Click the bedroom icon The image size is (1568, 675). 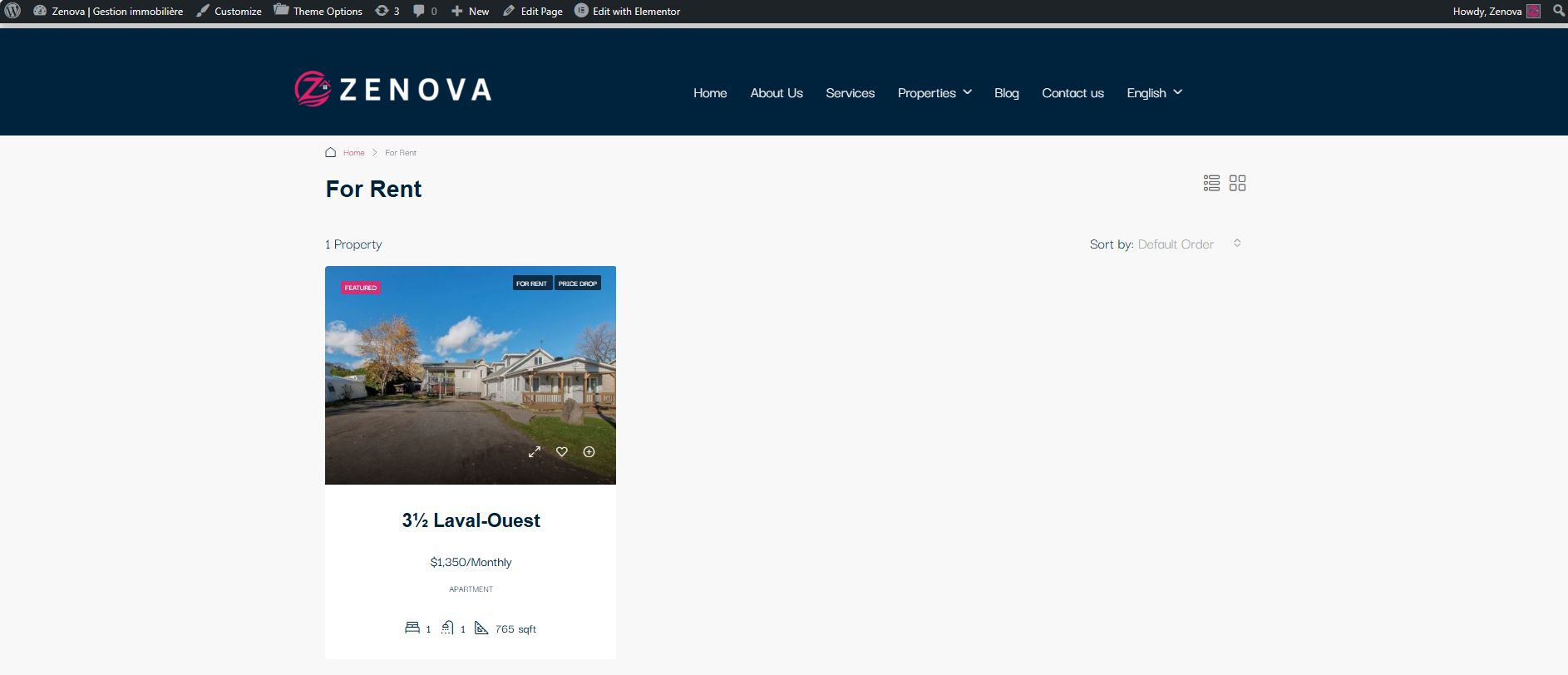412,628
